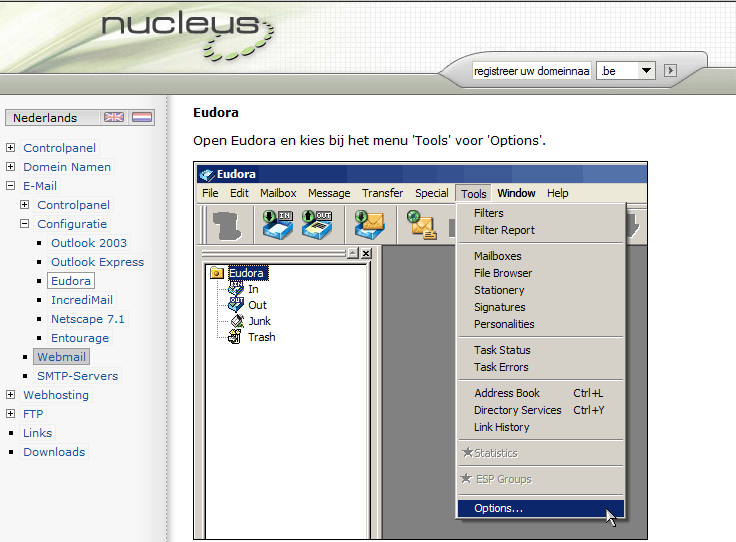736x542 pixels.
Task: Open the Out mailbox
Action: click(x=257, y=305)
